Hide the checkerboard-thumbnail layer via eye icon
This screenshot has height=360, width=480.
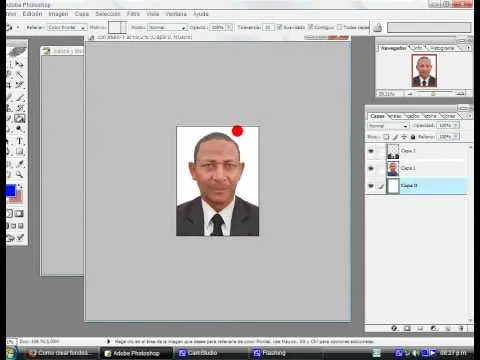pos(371,151)
